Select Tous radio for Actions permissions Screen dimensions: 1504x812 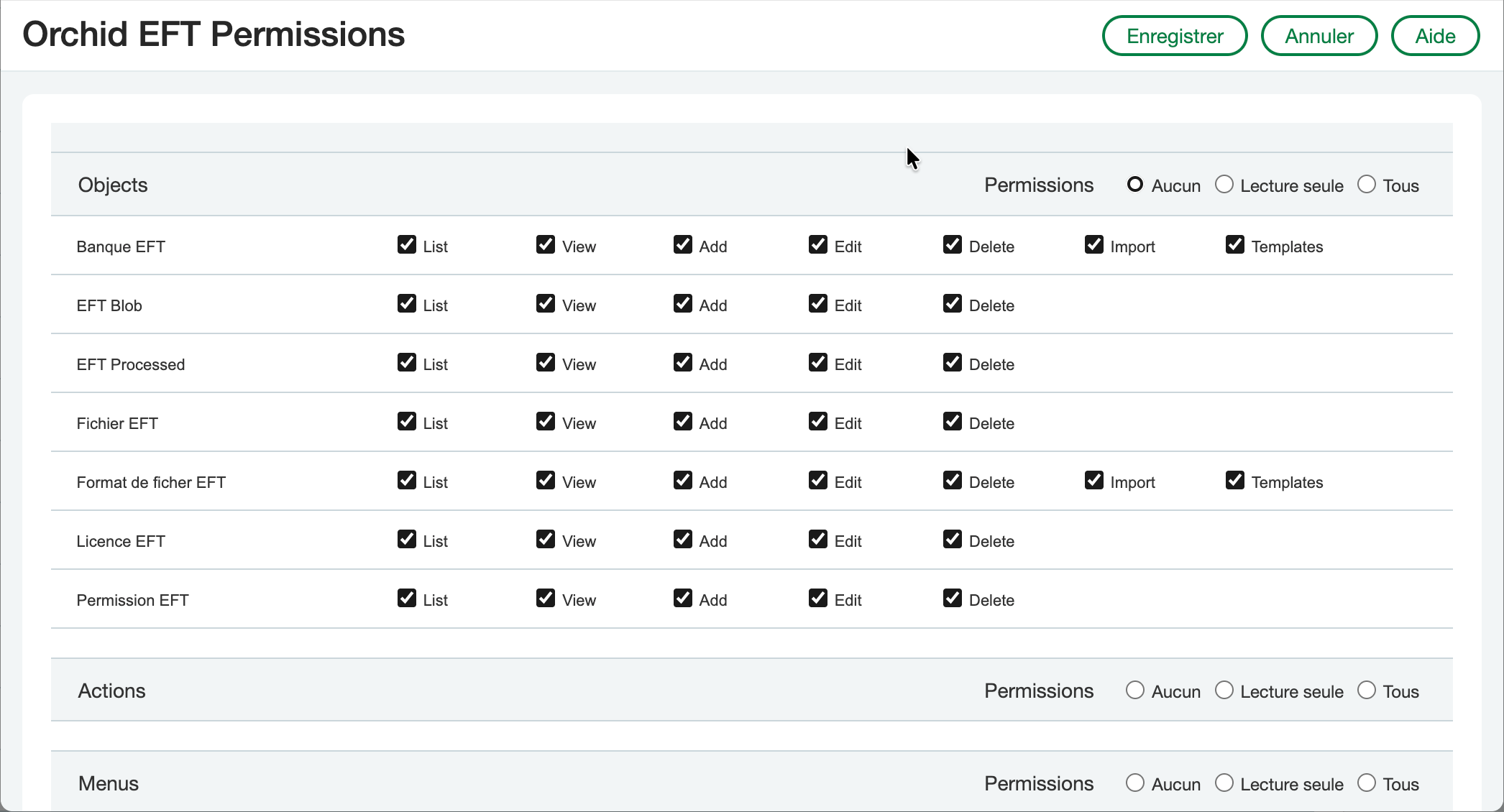[x=1366, y=691]
